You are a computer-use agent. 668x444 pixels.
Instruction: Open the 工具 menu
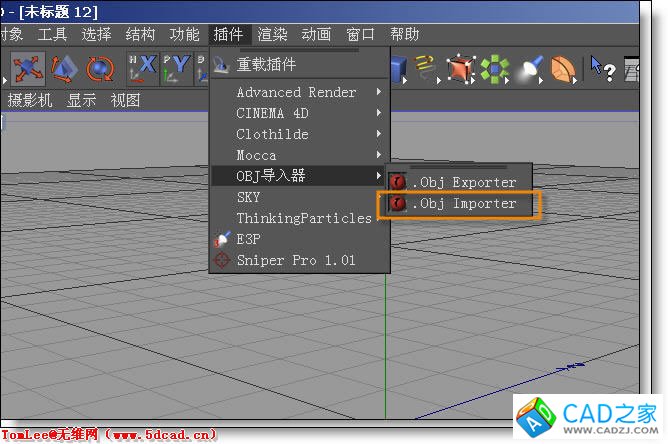pyautogui.click(x=52, y=34)
